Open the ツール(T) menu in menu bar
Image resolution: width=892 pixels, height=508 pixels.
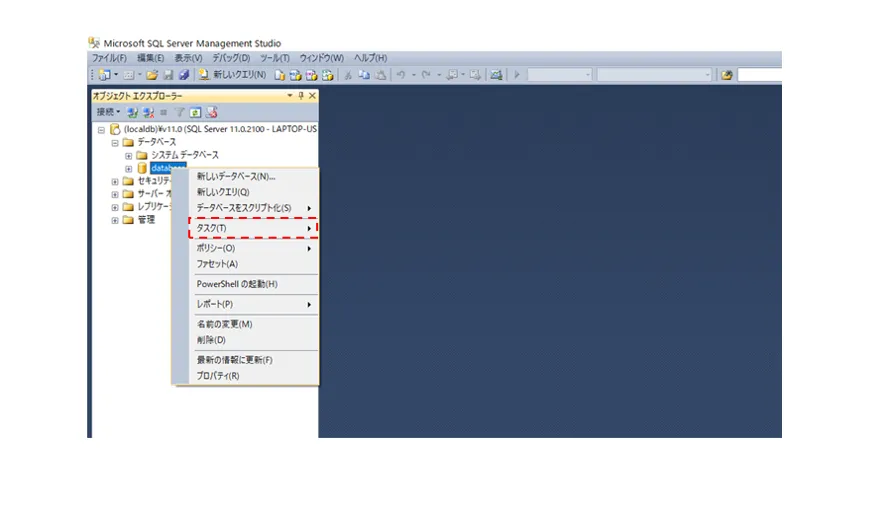coord(275,58)
